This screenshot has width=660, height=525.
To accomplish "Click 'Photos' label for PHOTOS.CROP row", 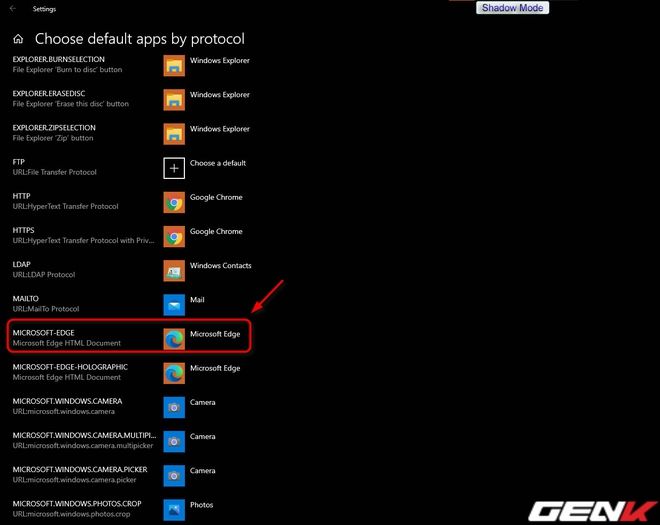I will (x=201, y=505).
